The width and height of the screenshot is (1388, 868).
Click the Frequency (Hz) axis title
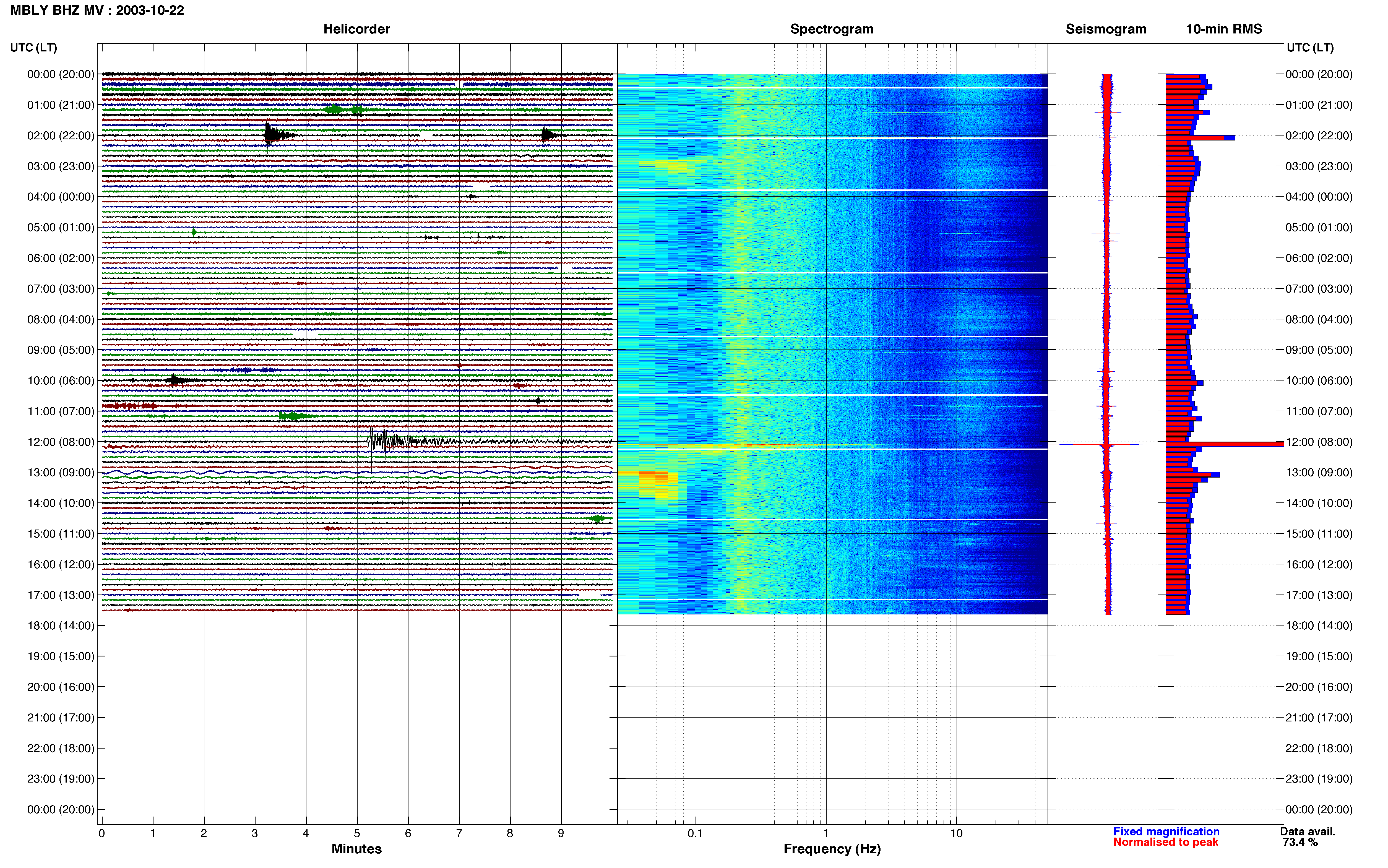(832, 849)
